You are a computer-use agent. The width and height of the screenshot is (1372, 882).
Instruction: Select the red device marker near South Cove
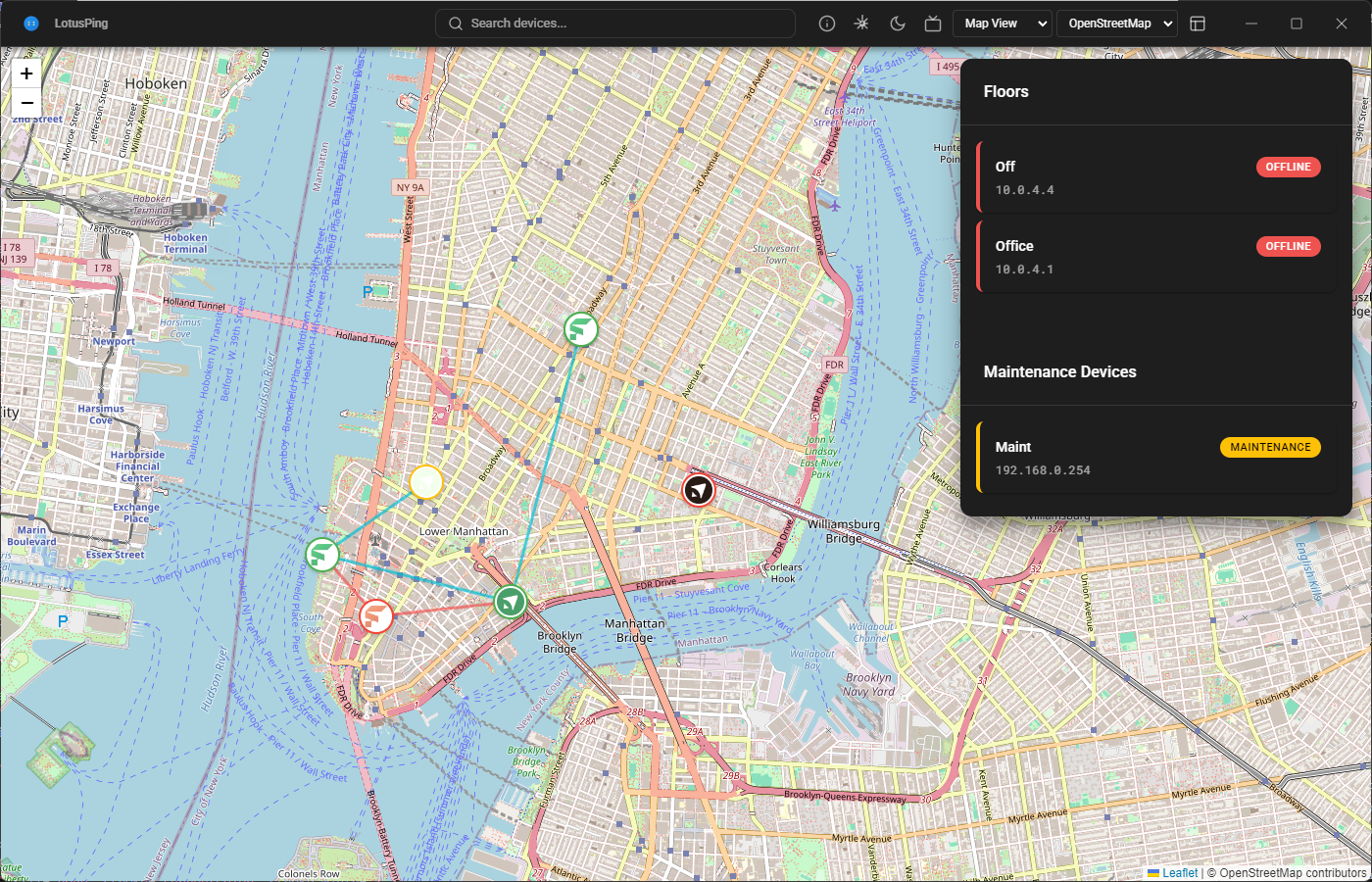[375, 616]
